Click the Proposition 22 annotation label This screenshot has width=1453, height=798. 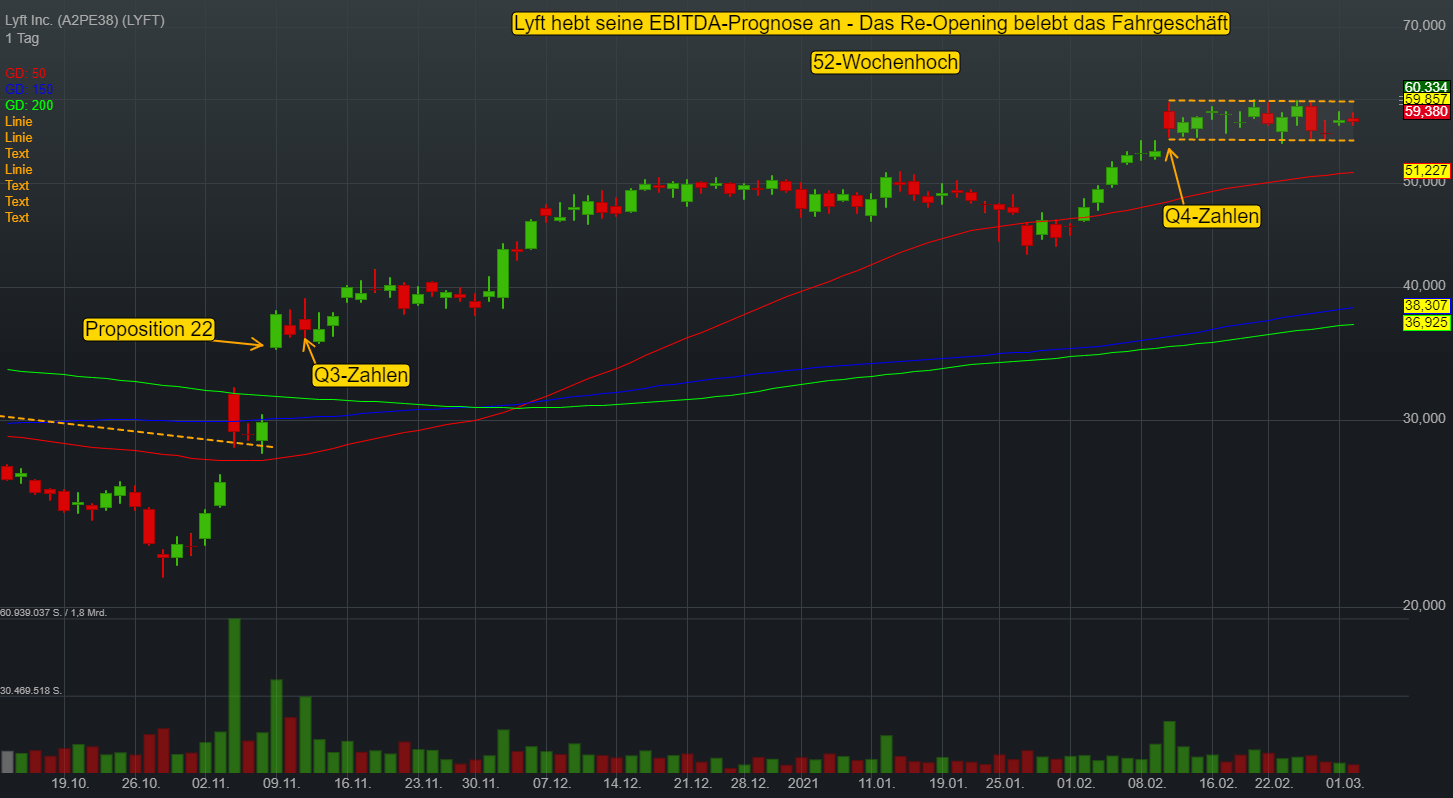pos(149,329)
